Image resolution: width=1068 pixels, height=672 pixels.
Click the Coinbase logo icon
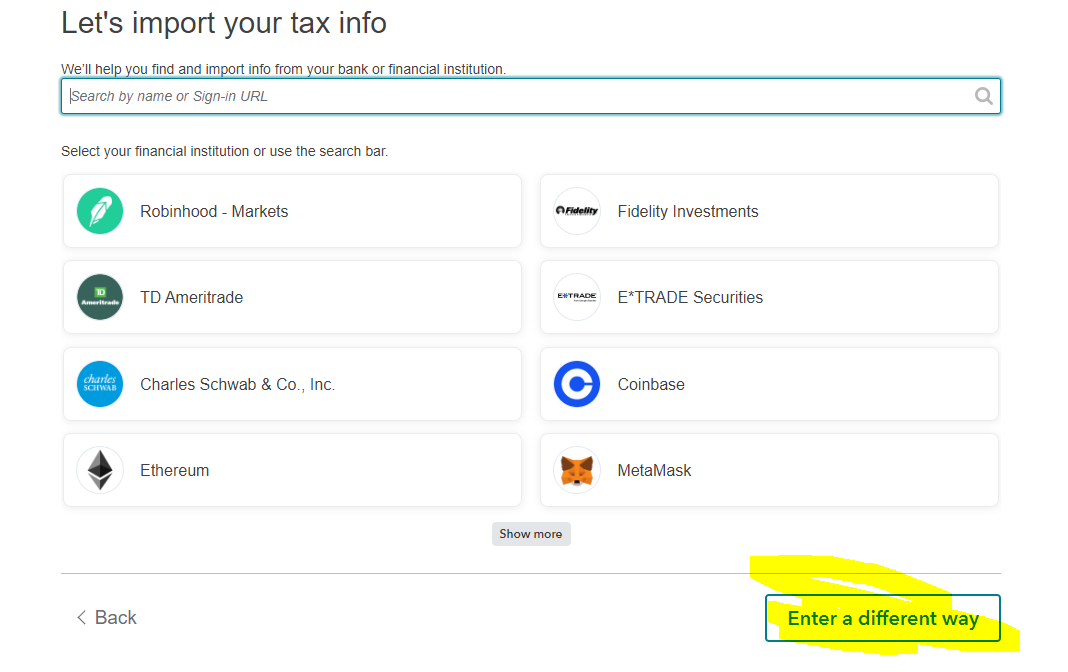click(x=577, y=384)
